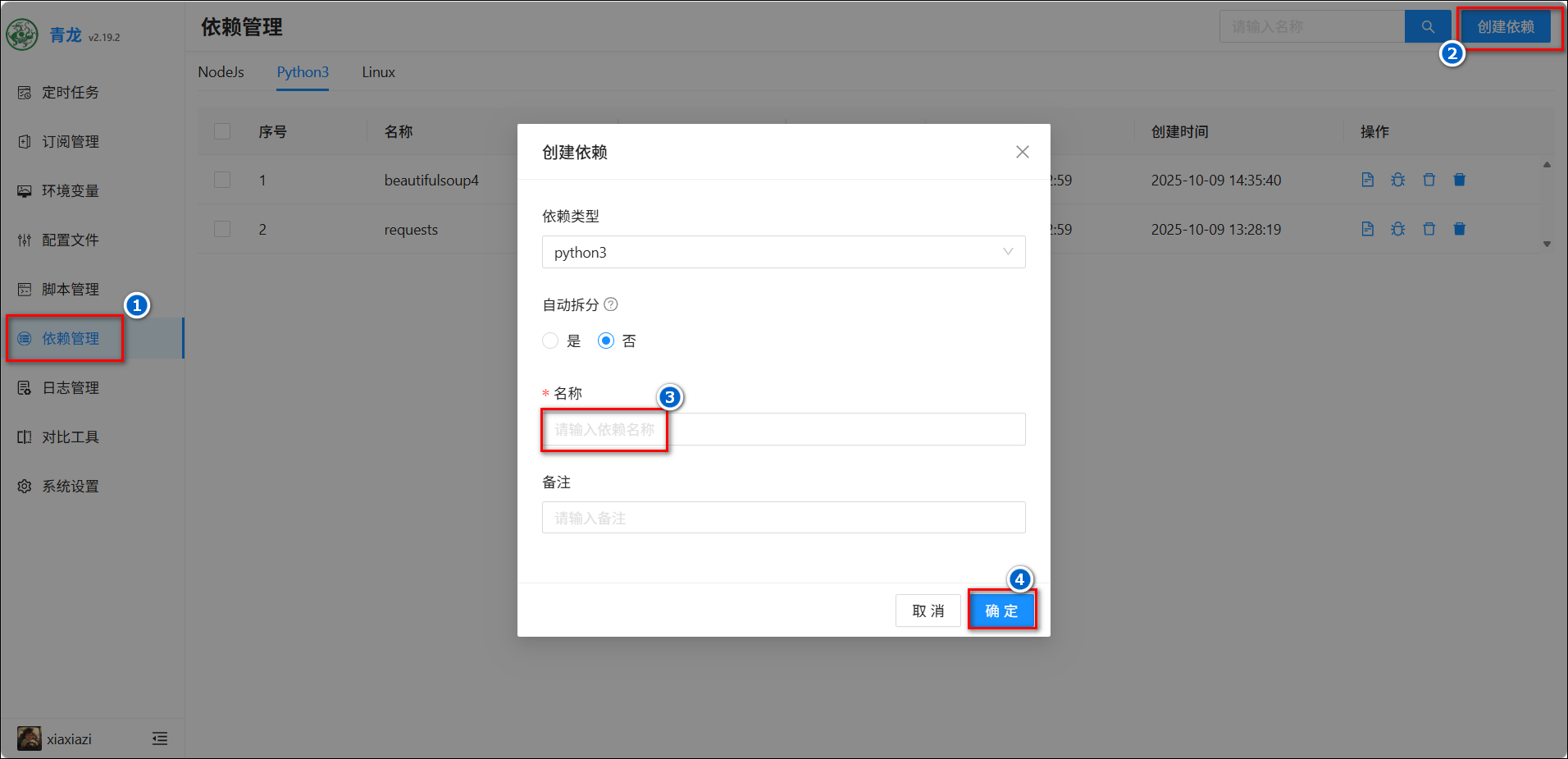1568x759 pixels.
Task: Select the 是 radio option
Action: (x=550, y=341)
